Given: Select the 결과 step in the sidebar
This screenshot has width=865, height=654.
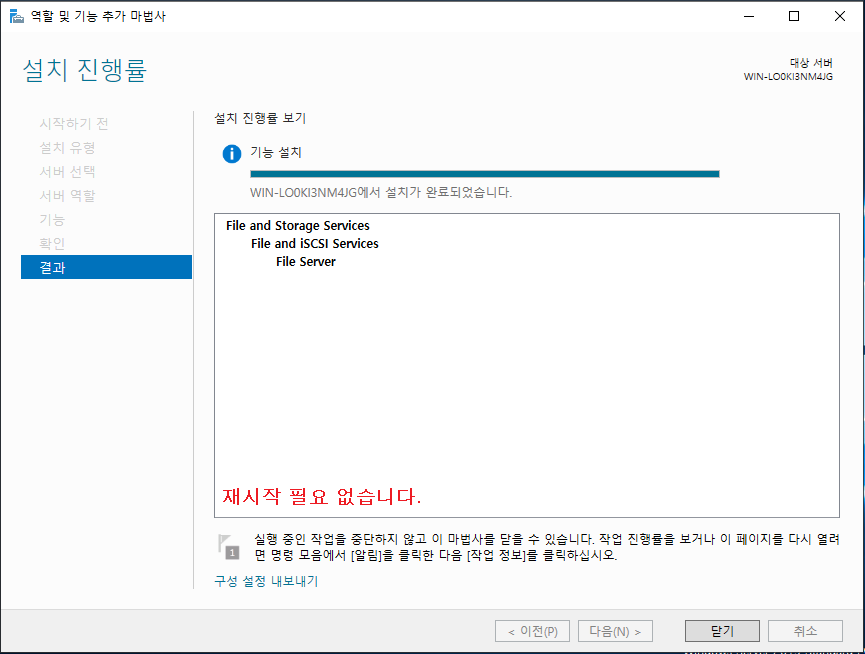Looking at the screenshot, I should [x=106, y=267].
